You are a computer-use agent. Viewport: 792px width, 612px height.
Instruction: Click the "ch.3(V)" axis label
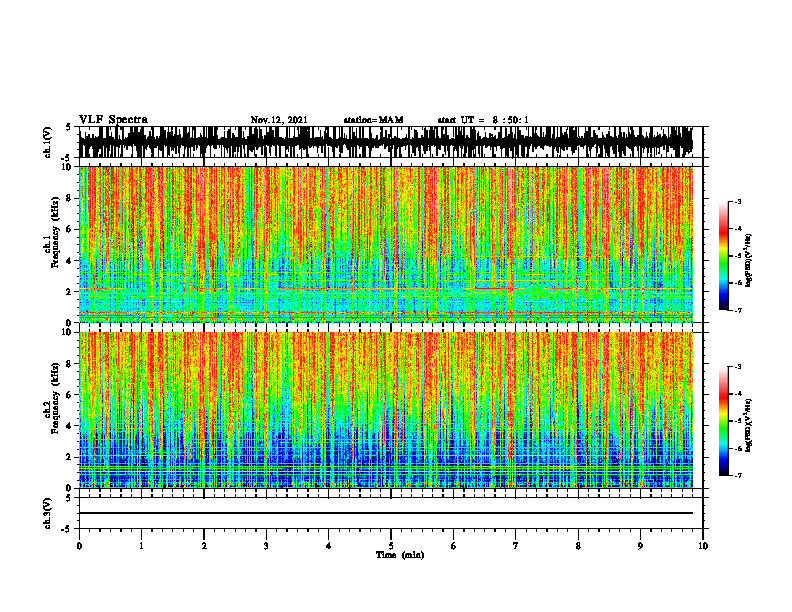48,513
